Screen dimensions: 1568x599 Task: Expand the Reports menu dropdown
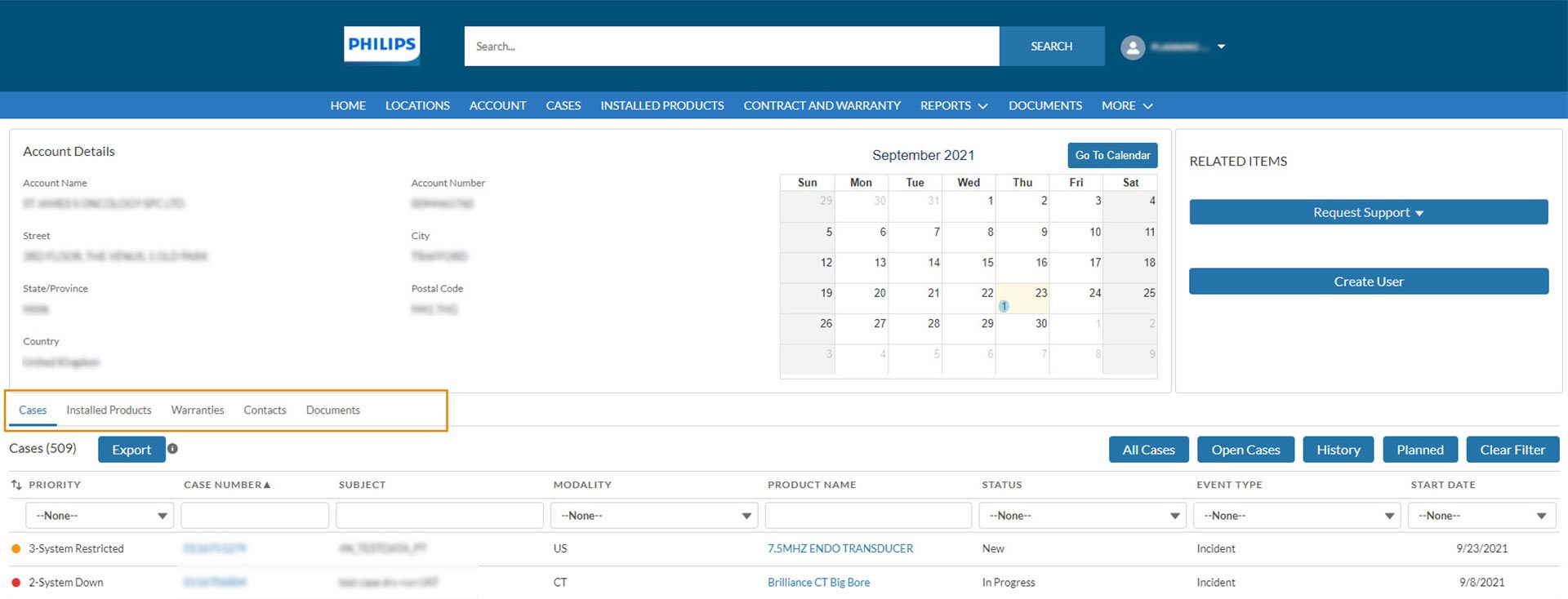953,106
